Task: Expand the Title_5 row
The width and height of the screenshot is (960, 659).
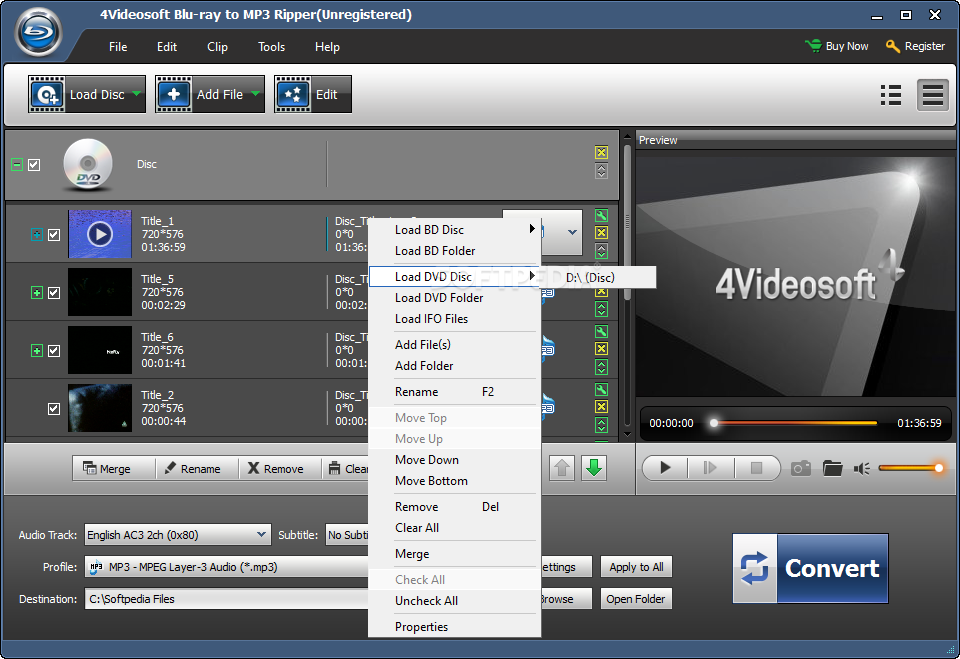Action: (37, 293)
